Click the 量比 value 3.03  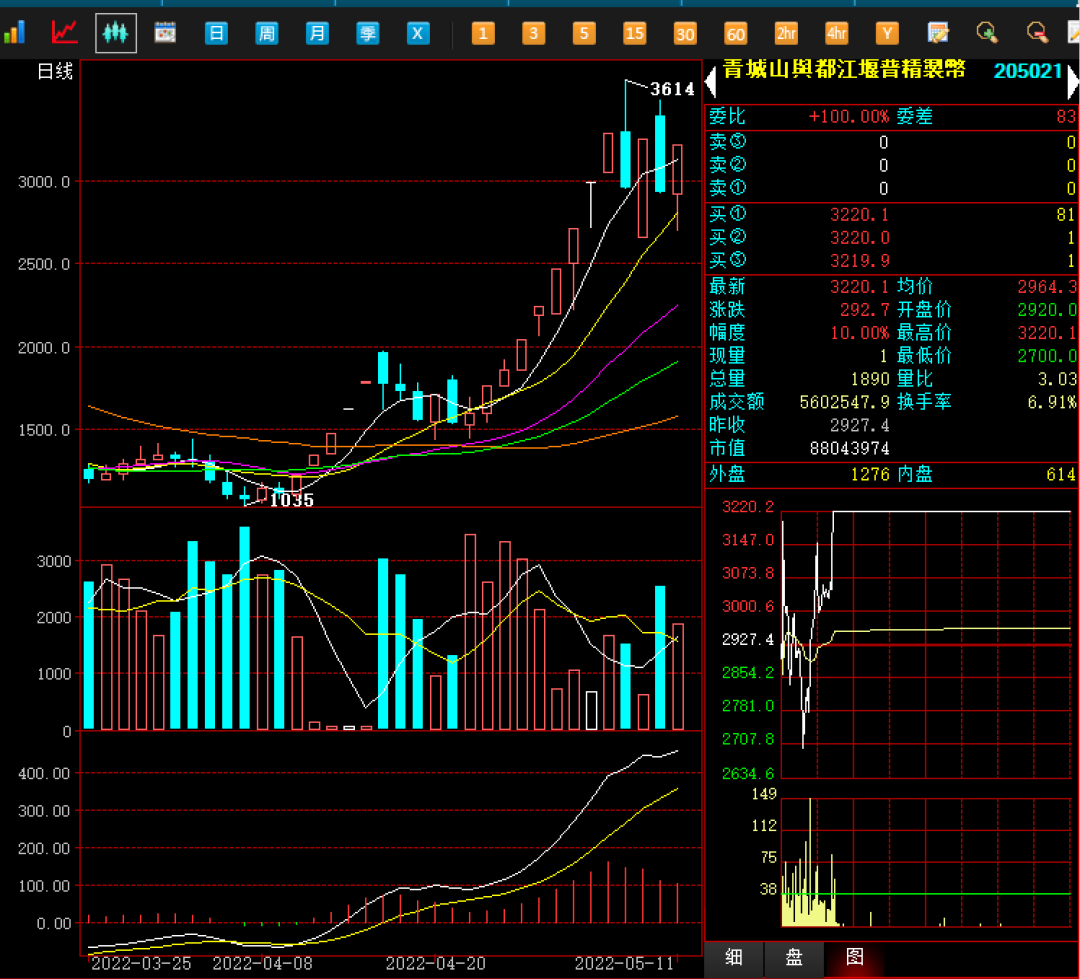click(1057, 380)
